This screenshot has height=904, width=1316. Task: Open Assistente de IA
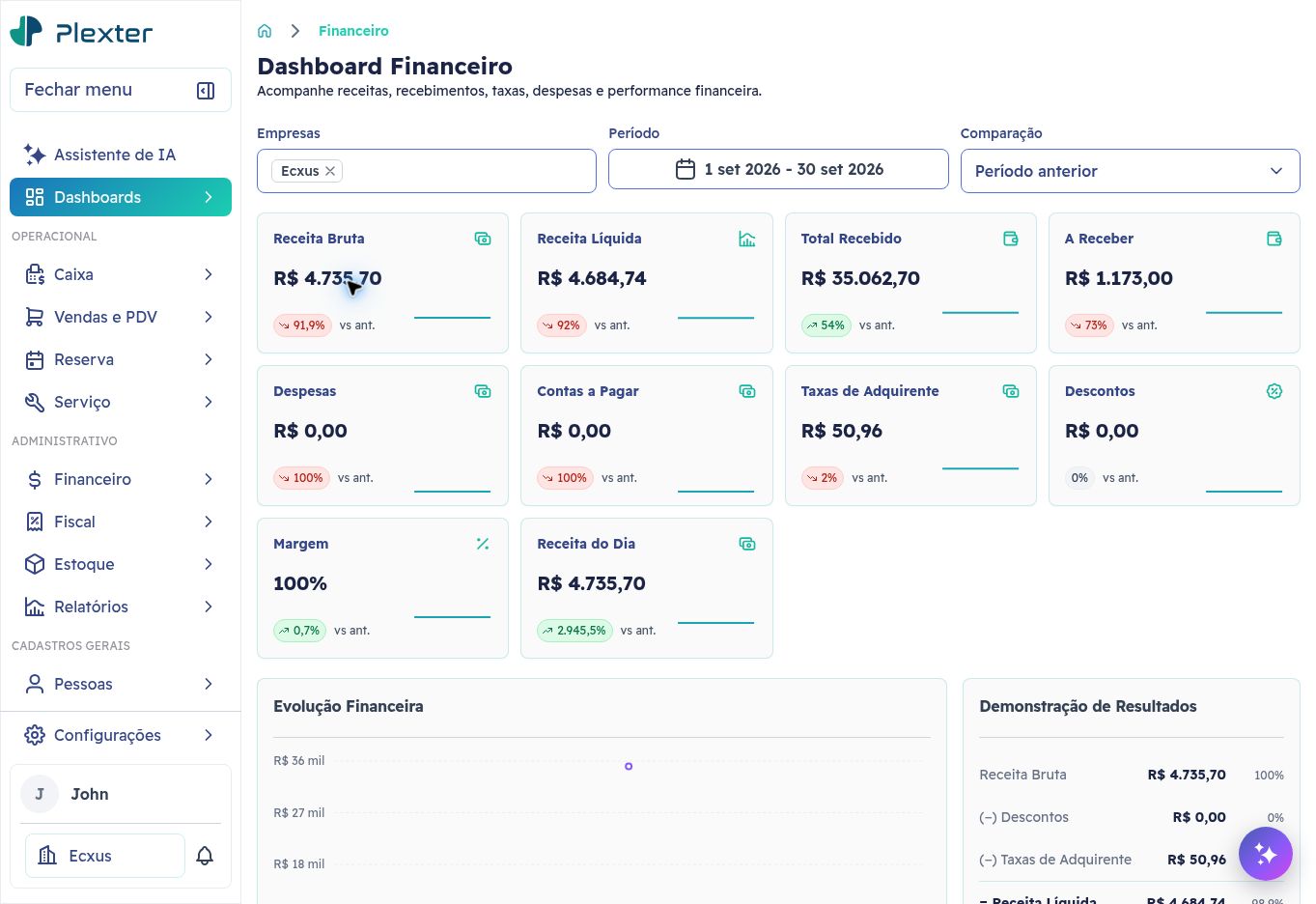pos(121,155)
